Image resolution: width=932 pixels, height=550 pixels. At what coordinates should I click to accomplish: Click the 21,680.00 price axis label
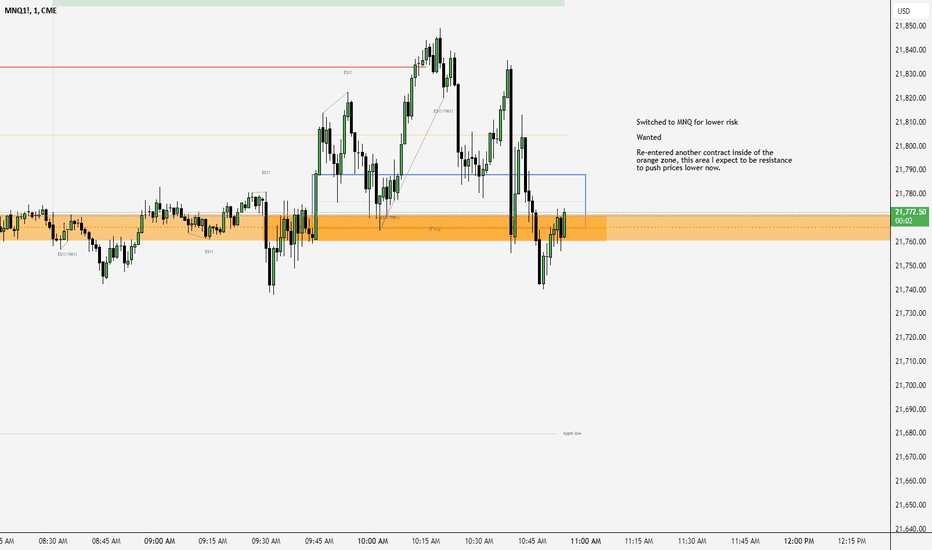(911, 433)
